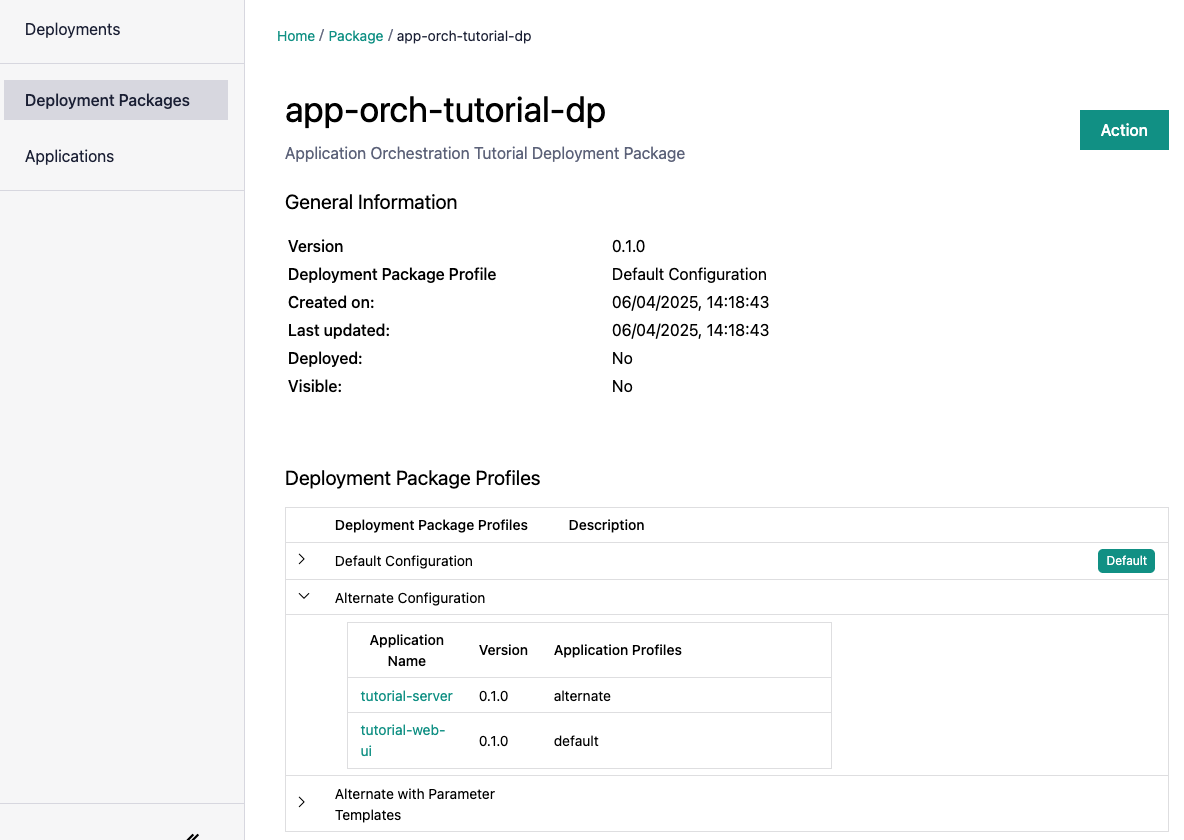The height and width of the screenshot is (840, 1184).
Task: Click the Alternate Configuration profile name
Action: tap(410, 598)
